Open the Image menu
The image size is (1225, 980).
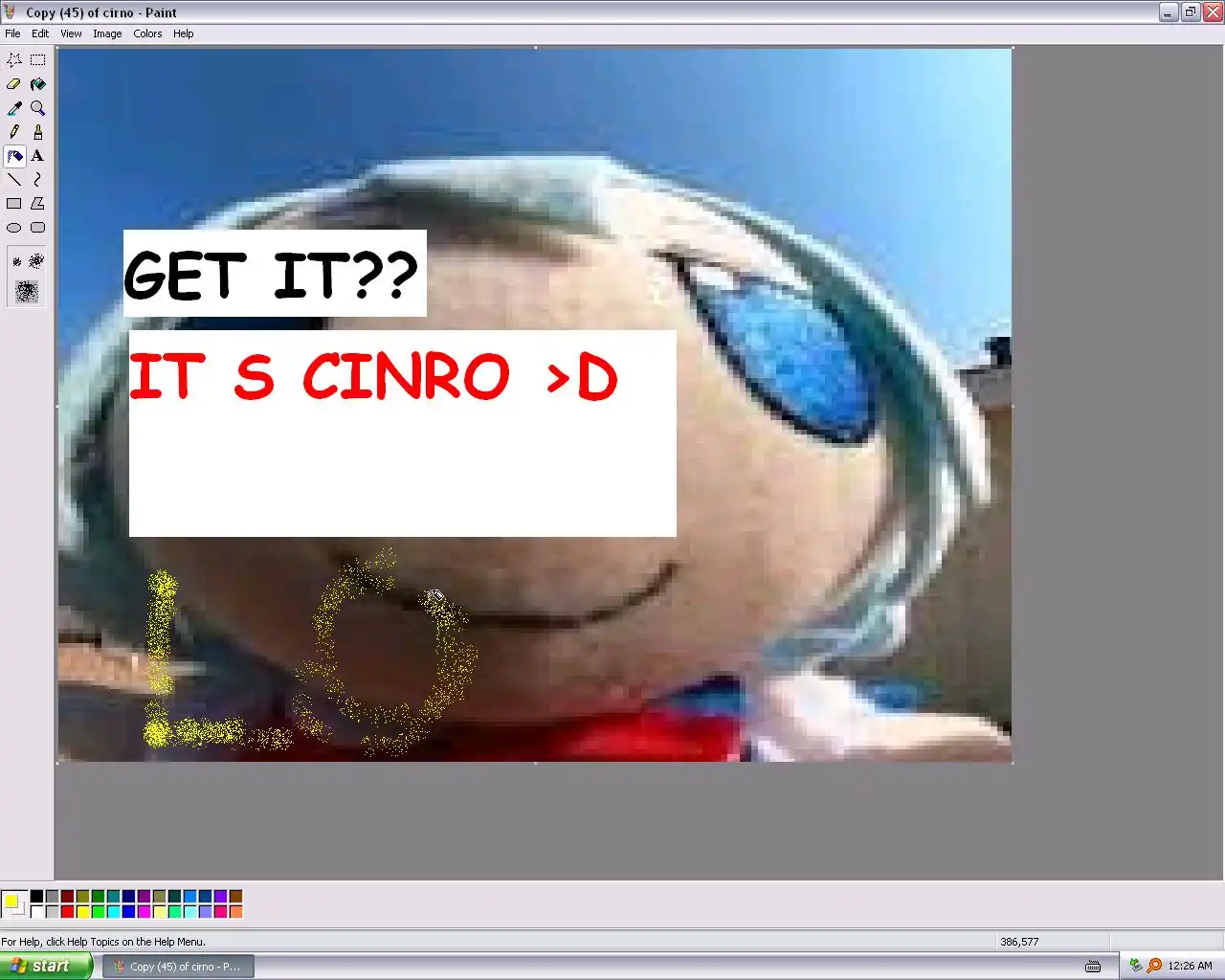pyautogui.click(x=107, y=33)
